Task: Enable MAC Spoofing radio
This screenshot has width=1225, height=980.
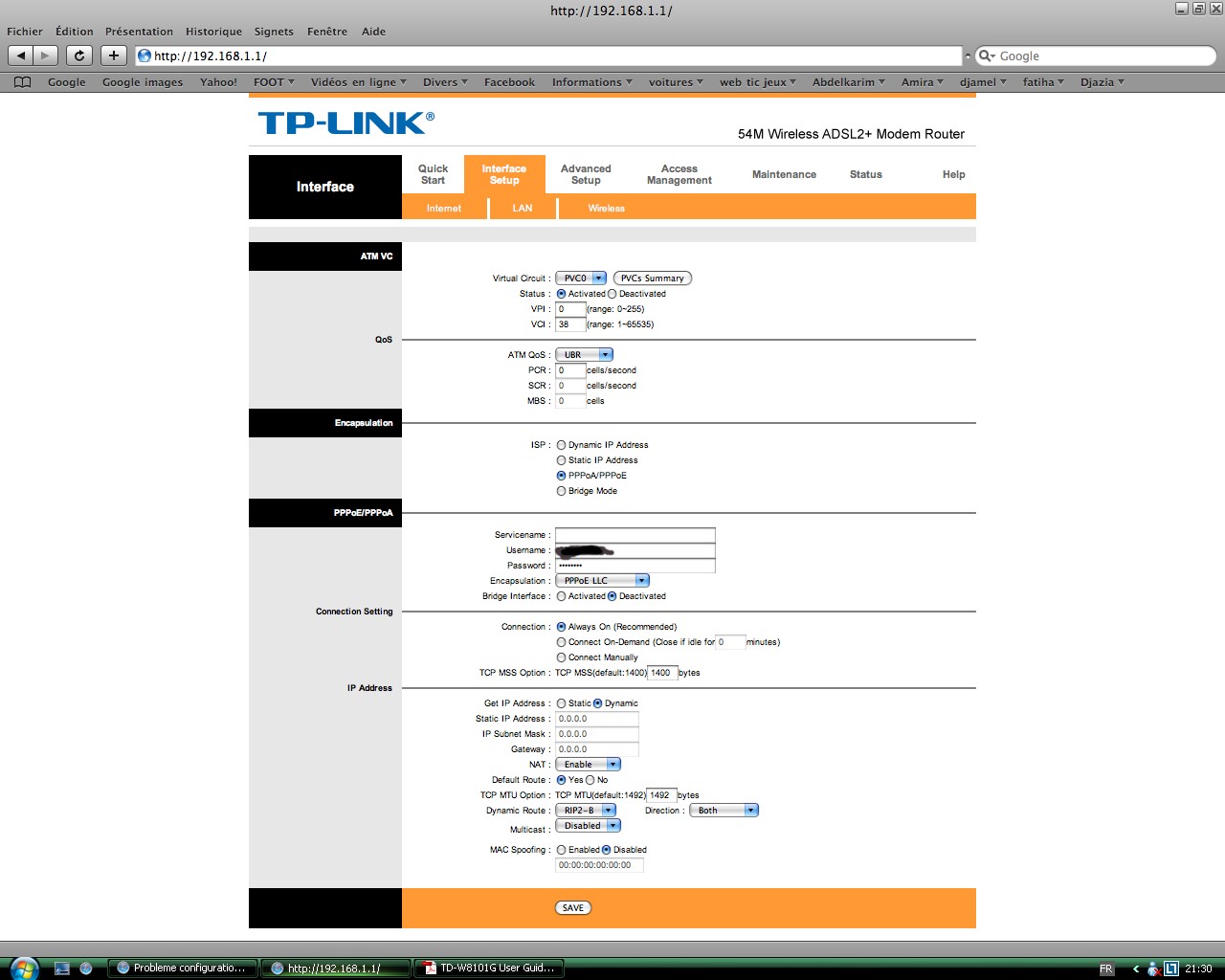Action: point(561,850)
